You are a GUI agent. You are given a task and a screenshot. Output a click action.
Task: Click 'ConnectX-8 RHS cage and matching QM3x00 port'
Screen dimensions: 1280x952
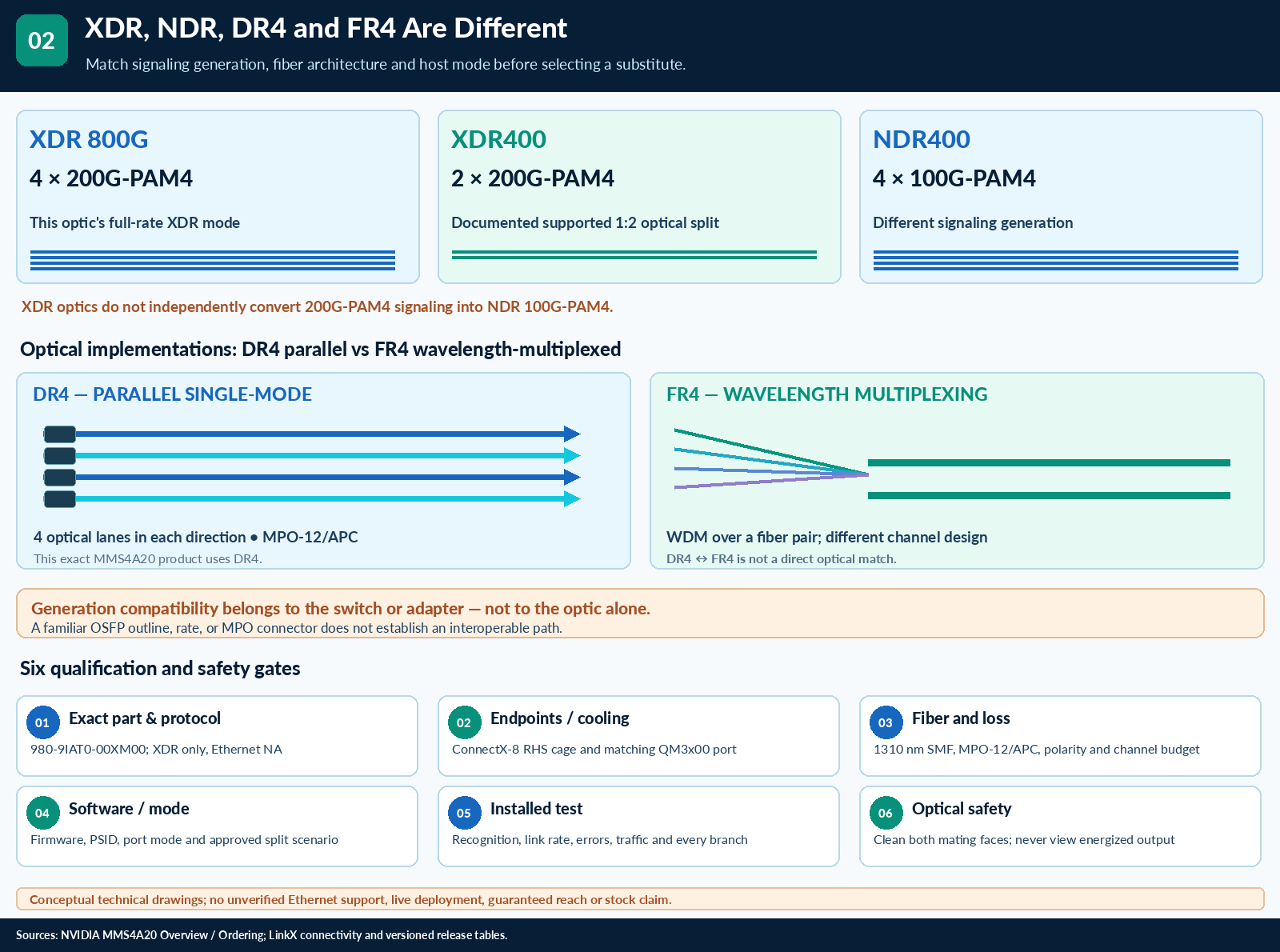(594, 750)
